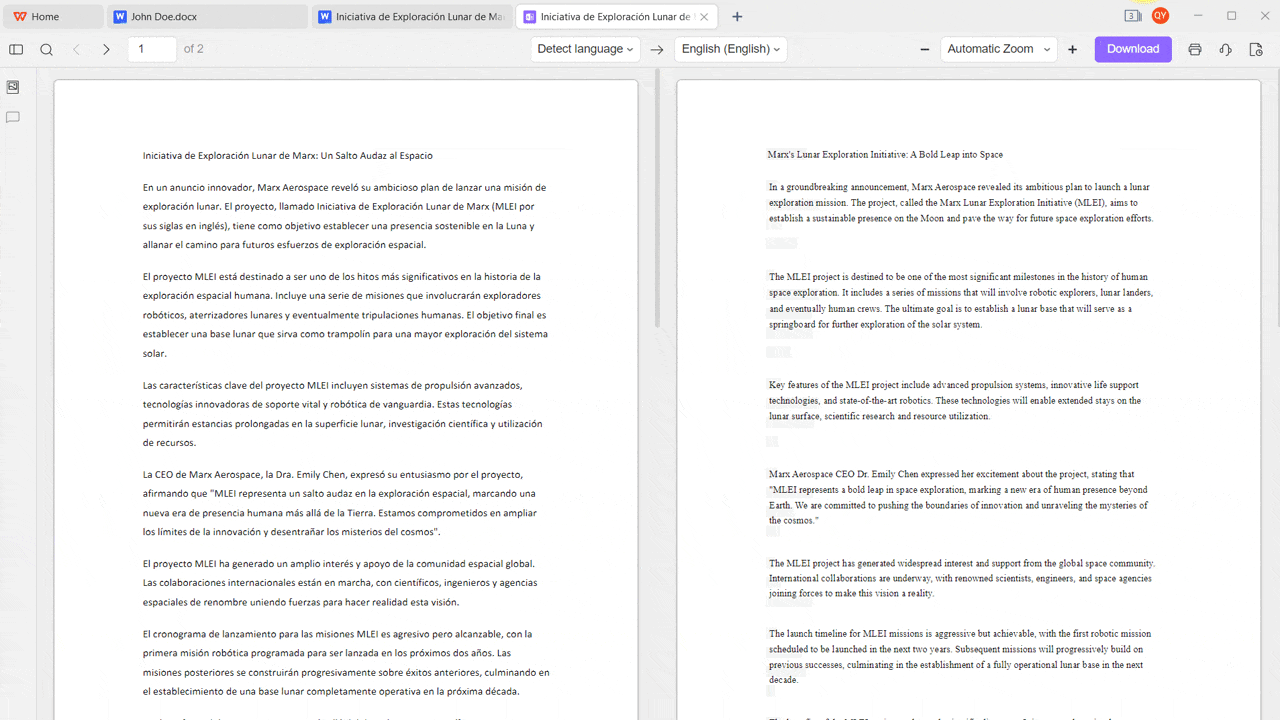Click the purple Download button
The image size is (1280, 720).
(1133, 49)
